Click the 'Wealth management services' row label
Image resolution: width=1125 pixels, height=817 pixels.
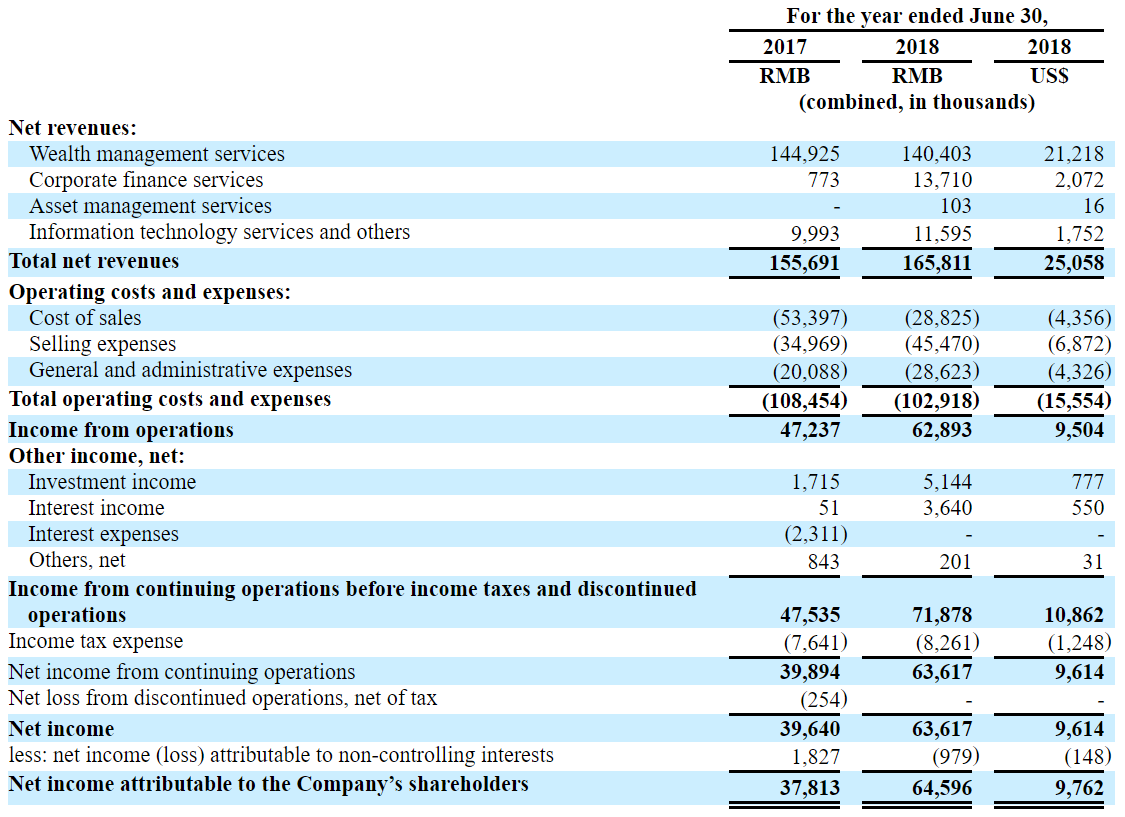point(157,154)
